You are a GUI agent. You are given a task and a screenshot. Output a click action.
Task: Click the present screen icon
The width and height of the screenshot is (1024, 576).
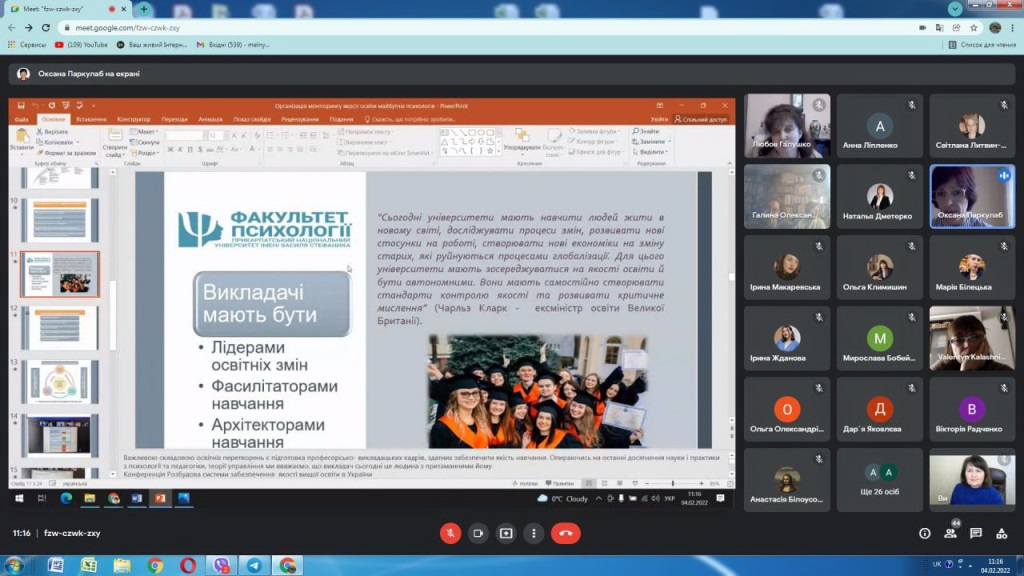506,533
